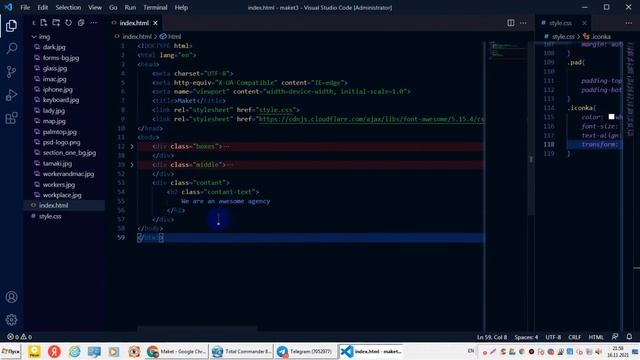The height and width of the screenshot is (360, 640).
Task: Click the feedback icon in status bar
Action: [x=615, y=337]
